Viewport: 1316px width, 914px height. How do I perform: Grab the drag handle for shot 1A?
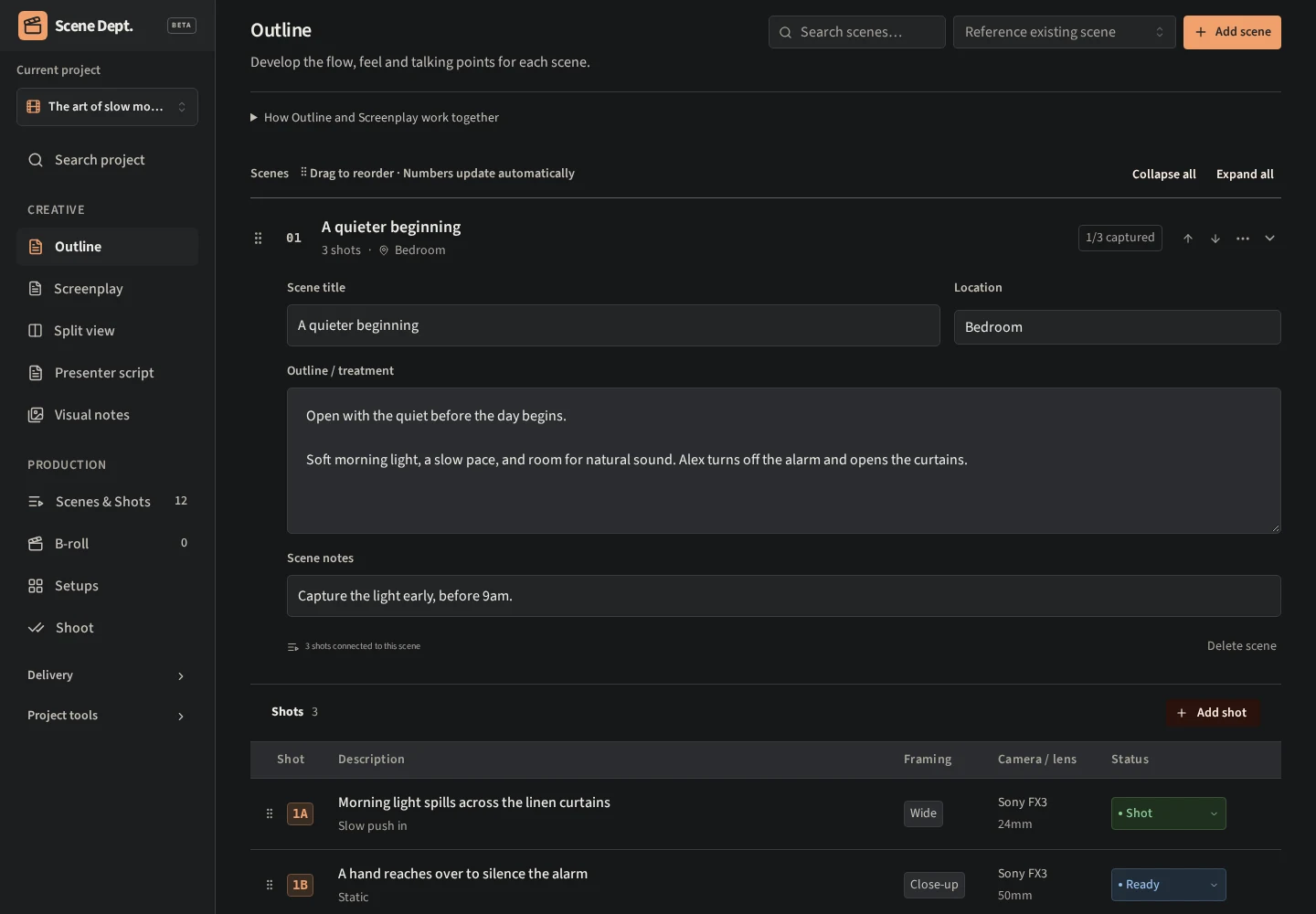point(270,813)
